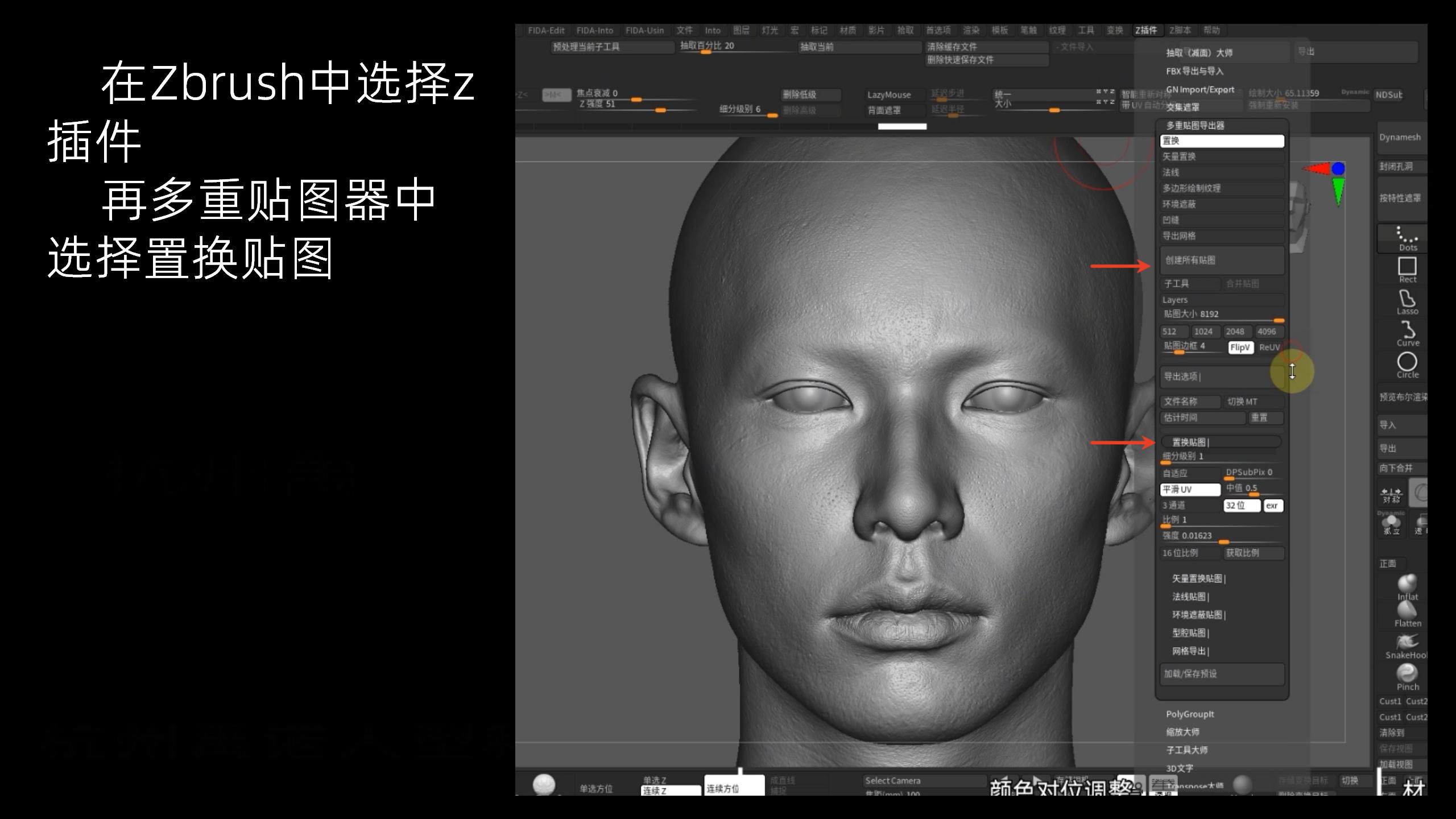Toggle the 平滑 UV button
This screenshot has height=819, width=1456.
1190,489
